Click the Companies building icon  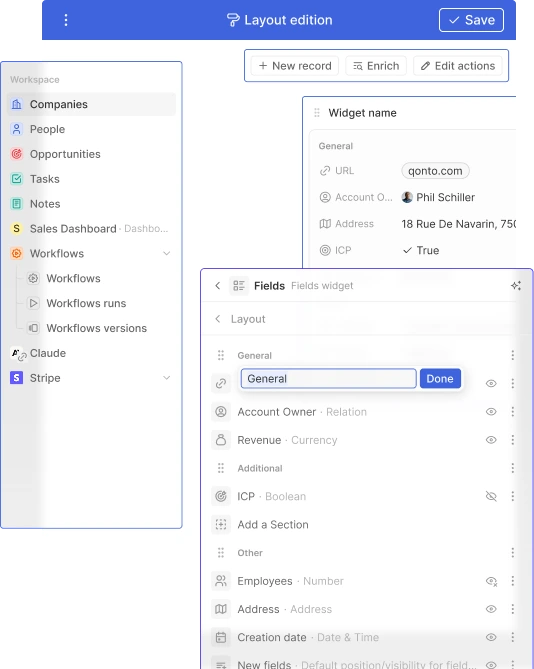click(x=17, y=104)
